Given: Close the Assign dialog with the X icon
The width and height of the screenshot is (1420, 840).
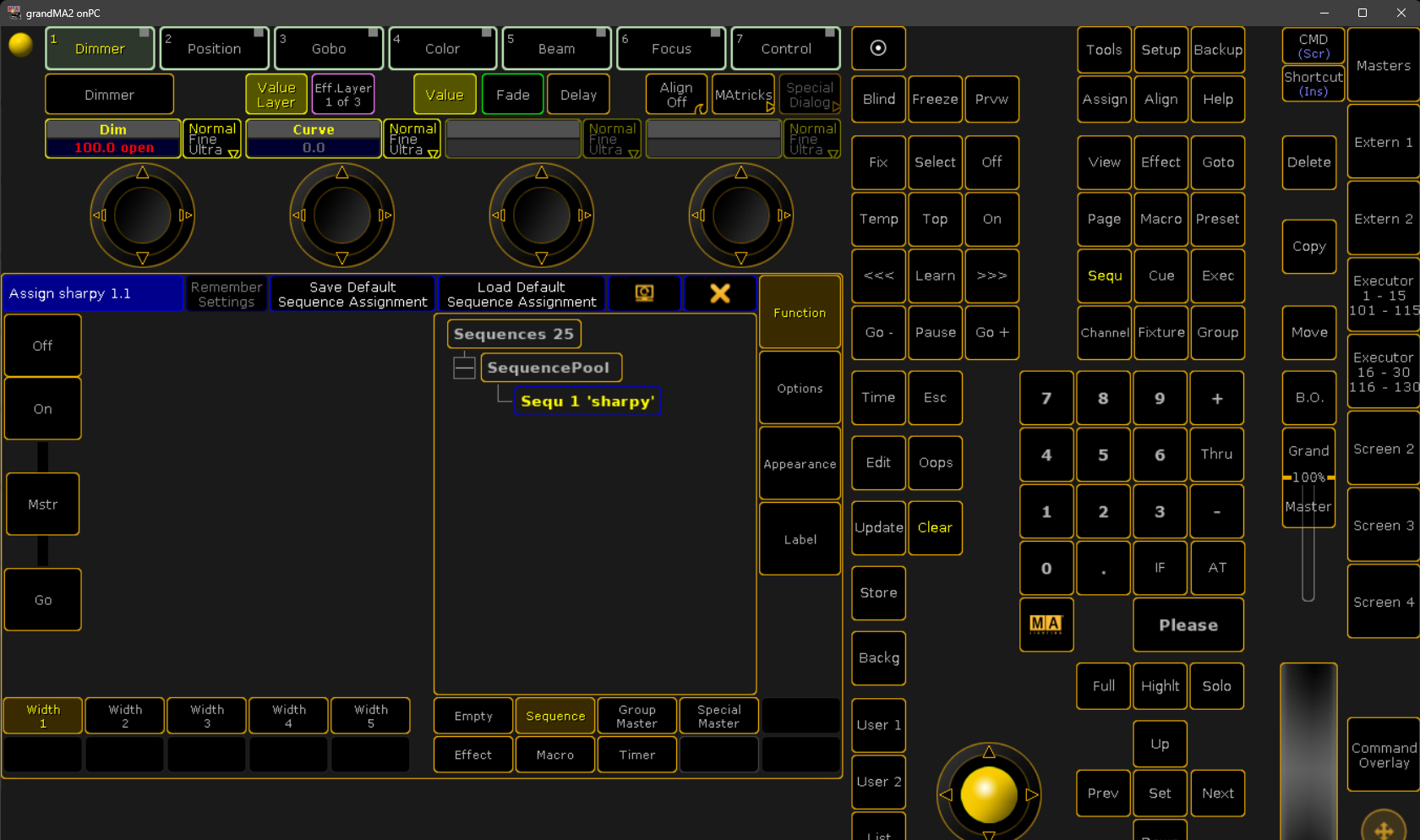Looking at the screenshot, I should tap(719, 293).
